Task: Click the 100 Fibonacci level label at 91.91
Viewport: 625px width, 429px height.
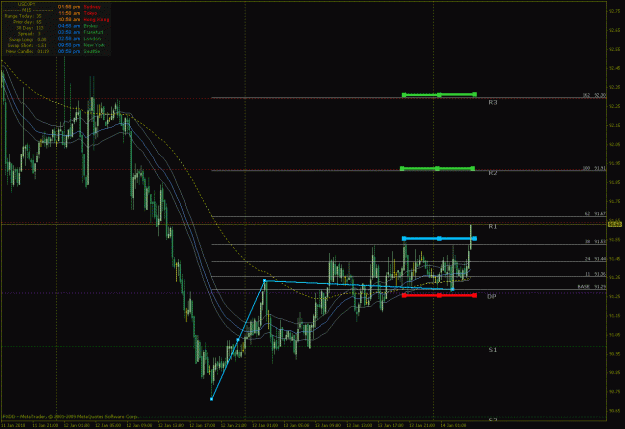Action: pos(594,168)
